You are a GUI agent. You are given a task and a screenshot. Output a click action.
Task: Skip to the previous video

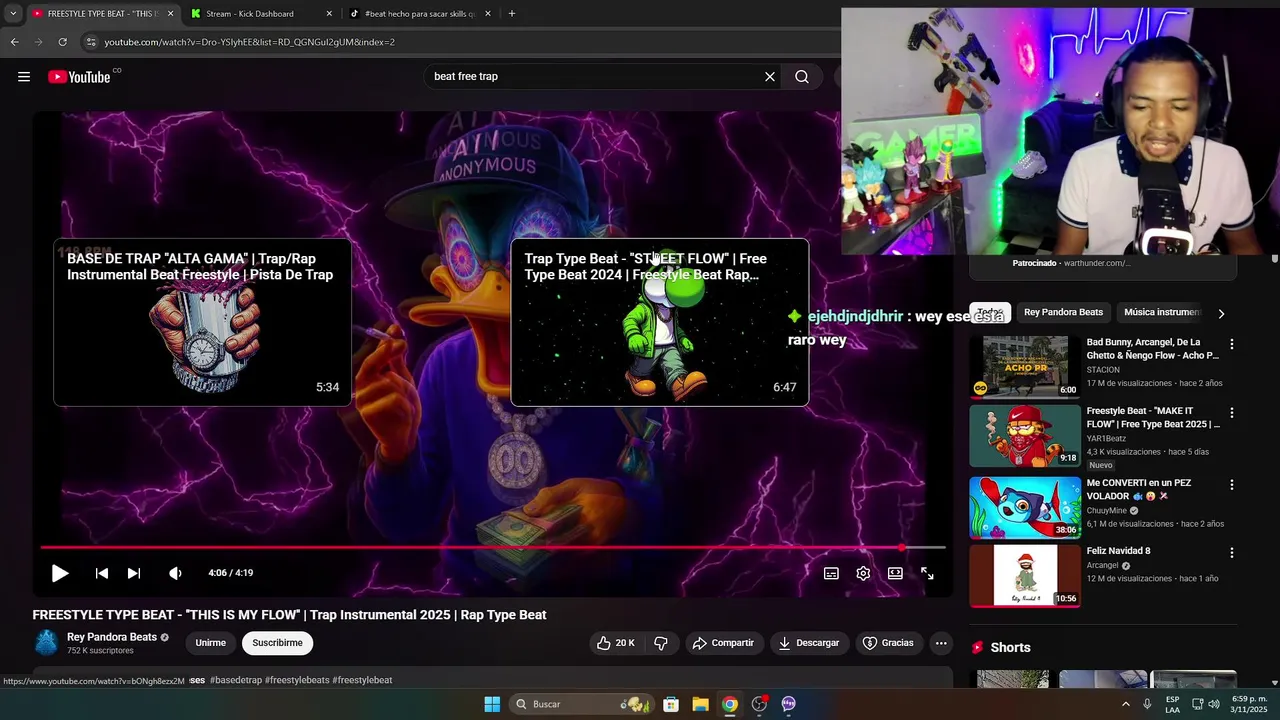[x=102, y=573]
